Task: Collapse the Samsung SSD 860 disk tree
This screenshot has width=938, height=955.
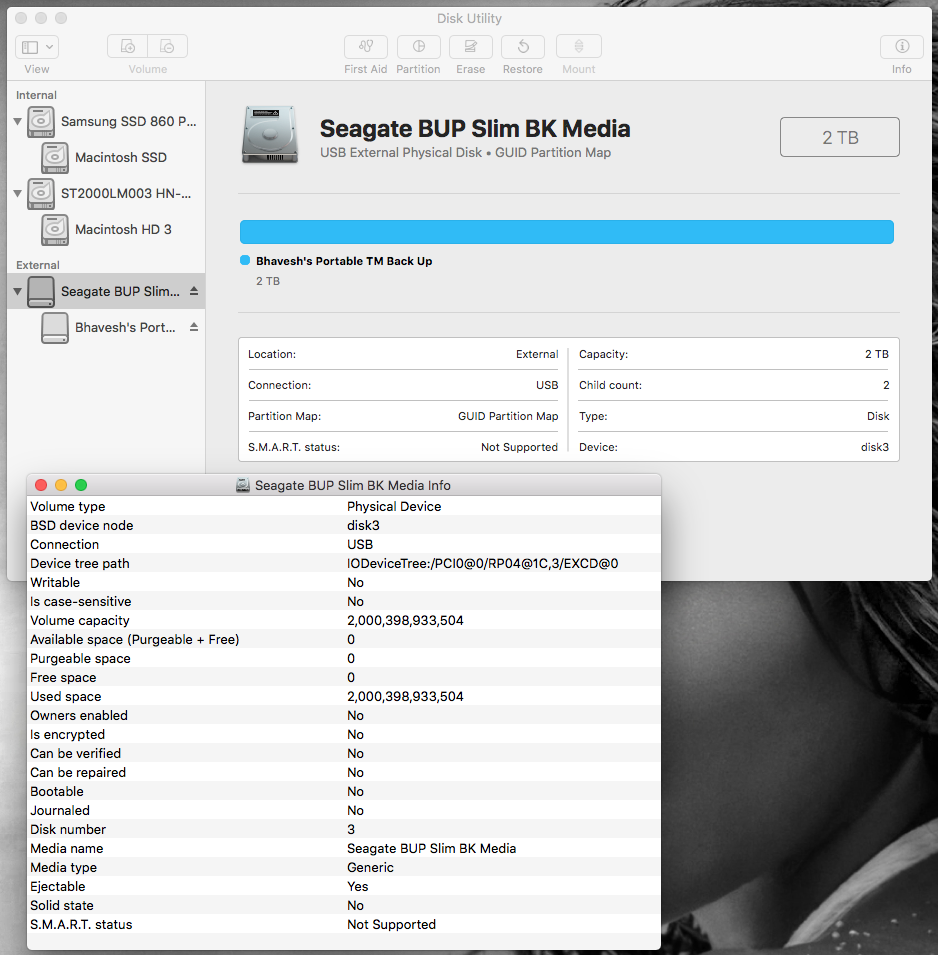Action: click(x=18, y=122)
